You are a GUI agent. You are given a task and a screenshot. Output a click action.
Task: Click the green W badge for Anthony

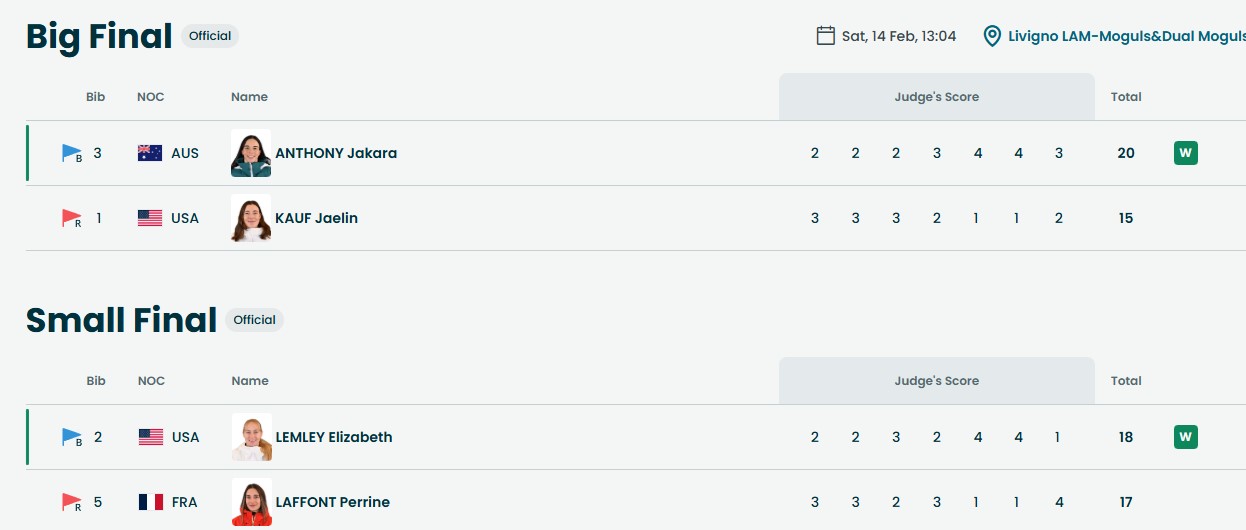(1185, 153)
